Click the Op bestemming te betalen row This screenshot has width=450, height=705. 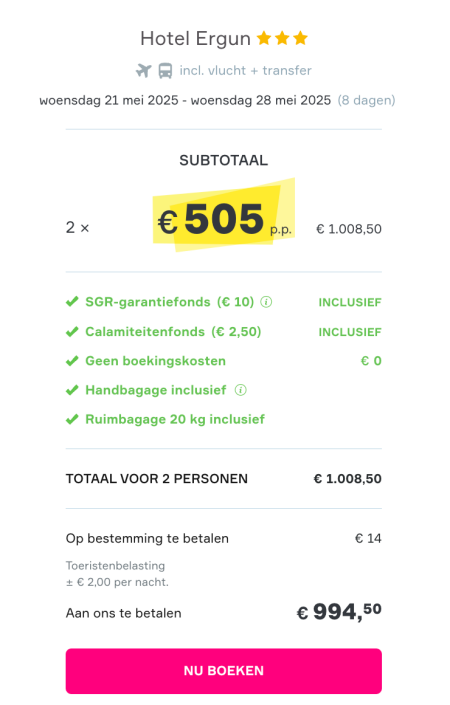pos(223,539)
